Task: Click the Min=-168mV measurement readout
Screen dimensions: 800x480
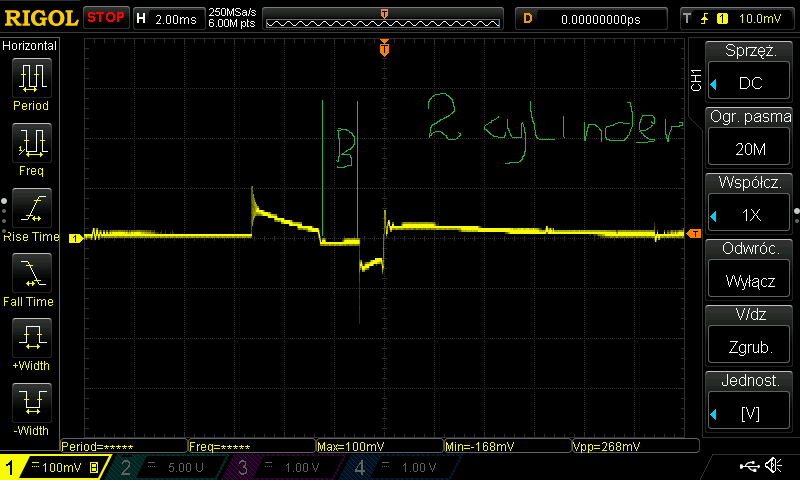Action: coord(508,446)
